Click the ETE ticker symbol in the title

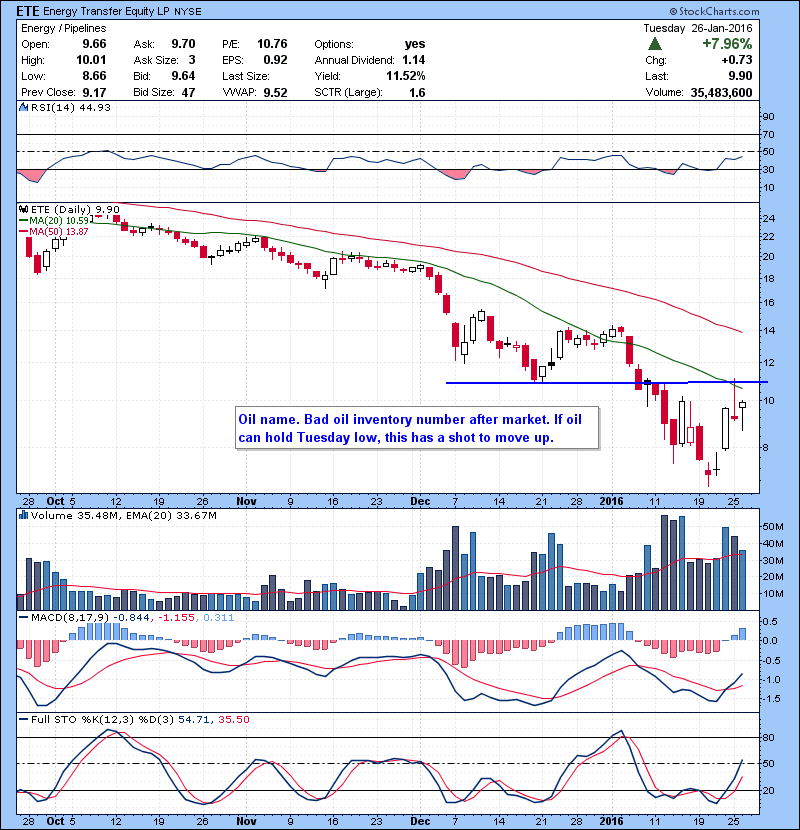pos(28,11)
